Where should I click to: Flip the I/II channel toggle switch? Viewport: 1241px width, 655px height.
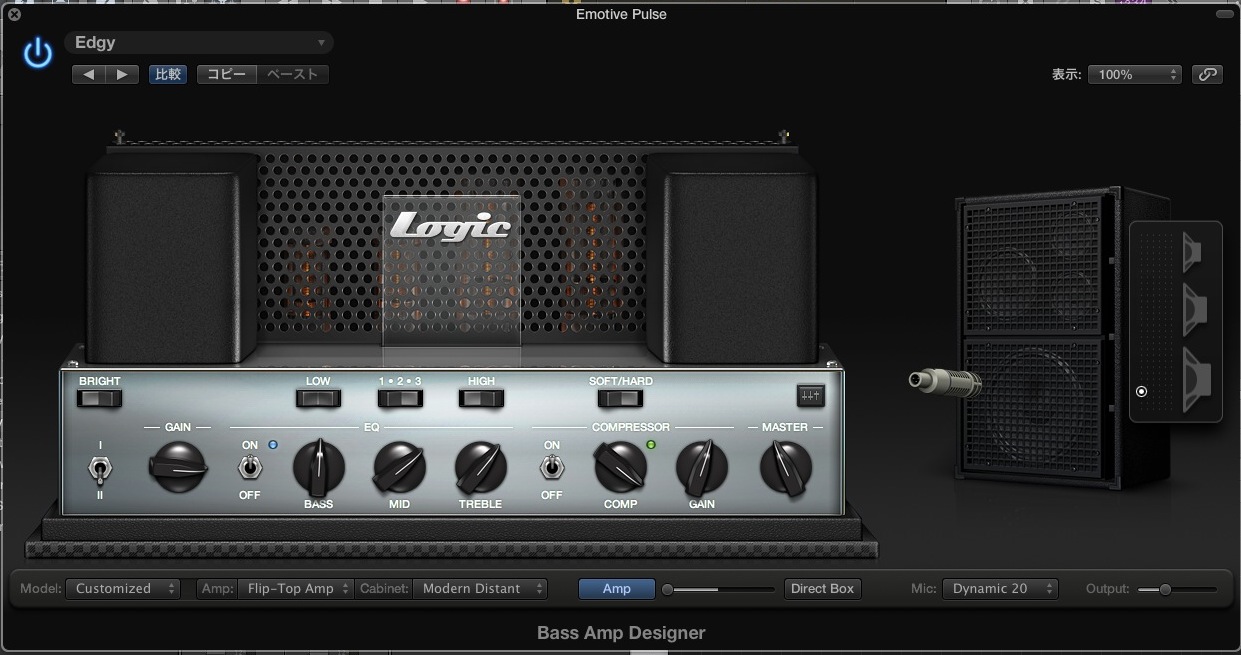[x=99, y=468]
